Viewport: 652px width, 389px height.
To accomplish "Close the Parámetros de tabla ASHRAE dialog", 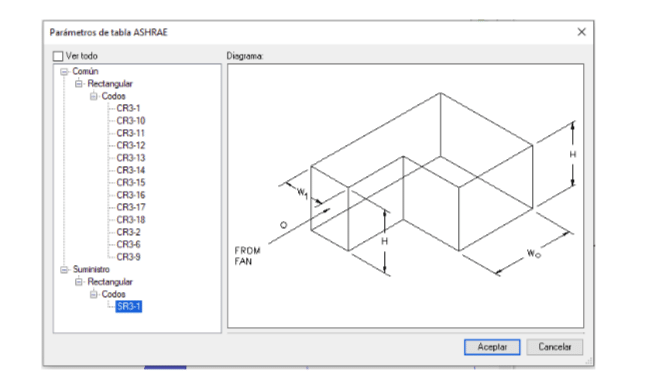I will [x=581, y=32].
